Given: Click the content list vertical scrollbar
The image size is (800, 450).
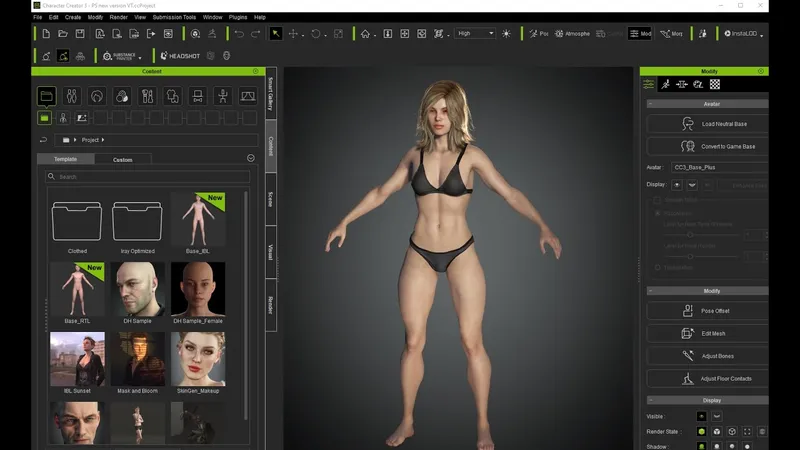Looking at the screenshot, I should pos(247,305).
